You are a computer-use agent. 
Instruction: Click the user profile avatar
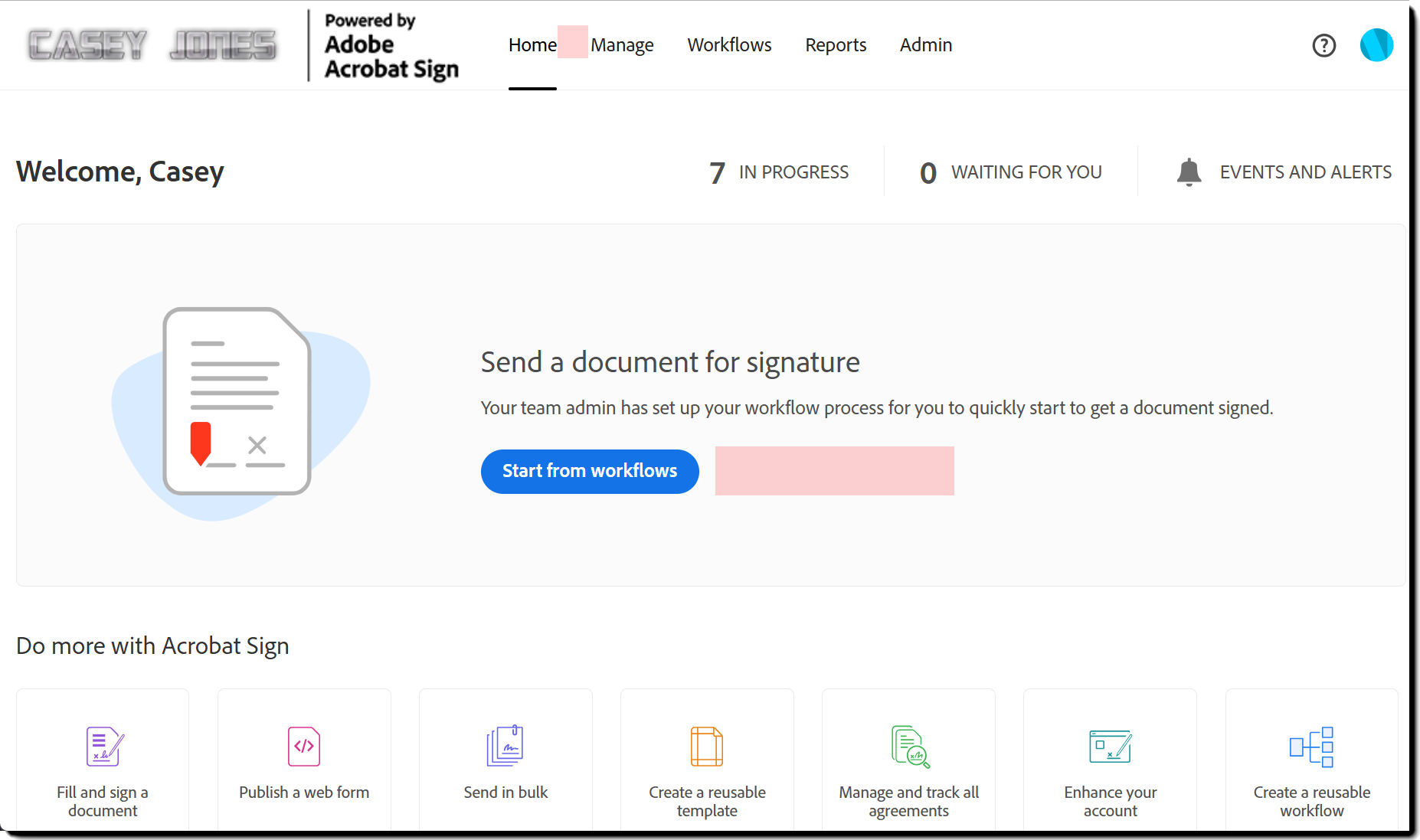click(1376, 45)
